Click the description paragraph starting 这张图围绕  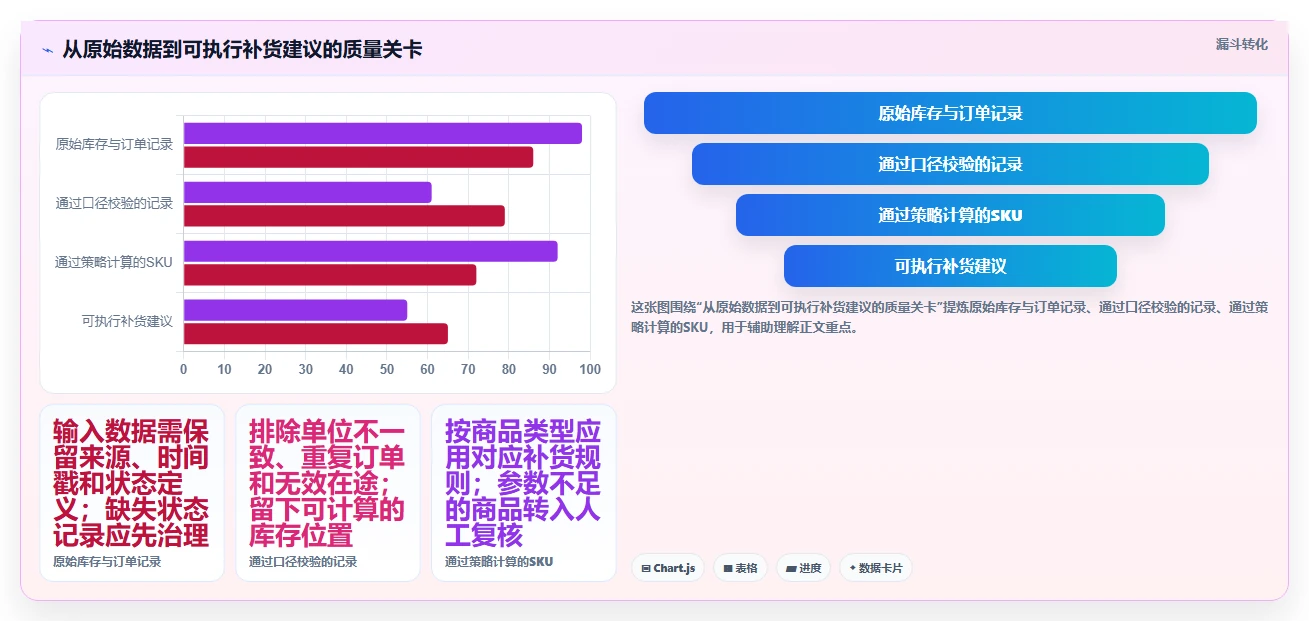[949, 317]
